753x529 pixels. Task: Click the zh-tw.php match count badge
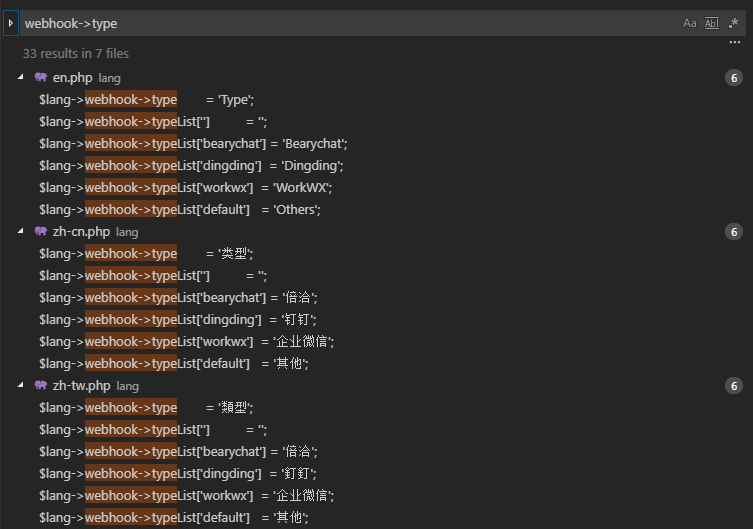coord(734,386)
